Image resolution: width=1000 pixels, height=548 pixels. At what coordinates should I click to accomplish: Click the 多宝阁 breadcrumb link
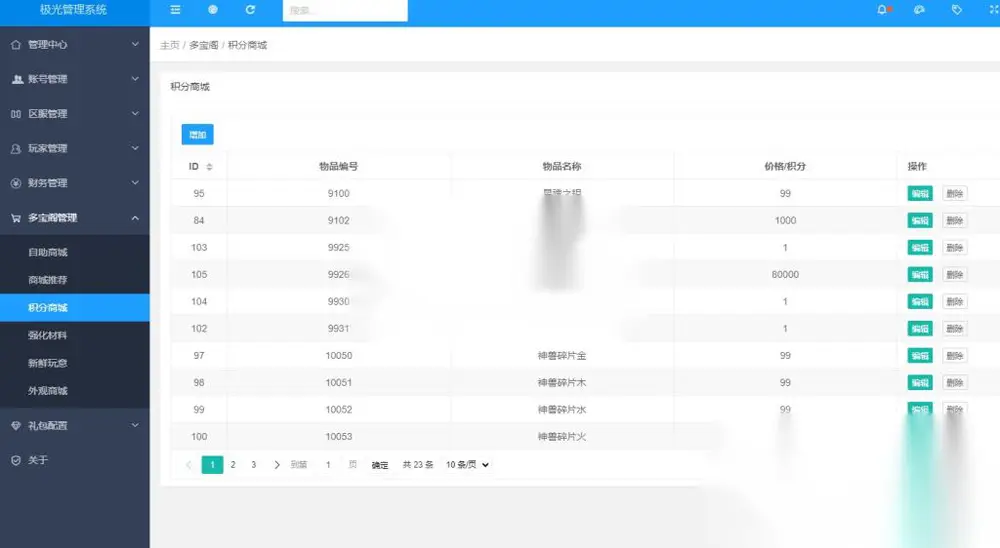pyautogui.click(x=203, y=45)
